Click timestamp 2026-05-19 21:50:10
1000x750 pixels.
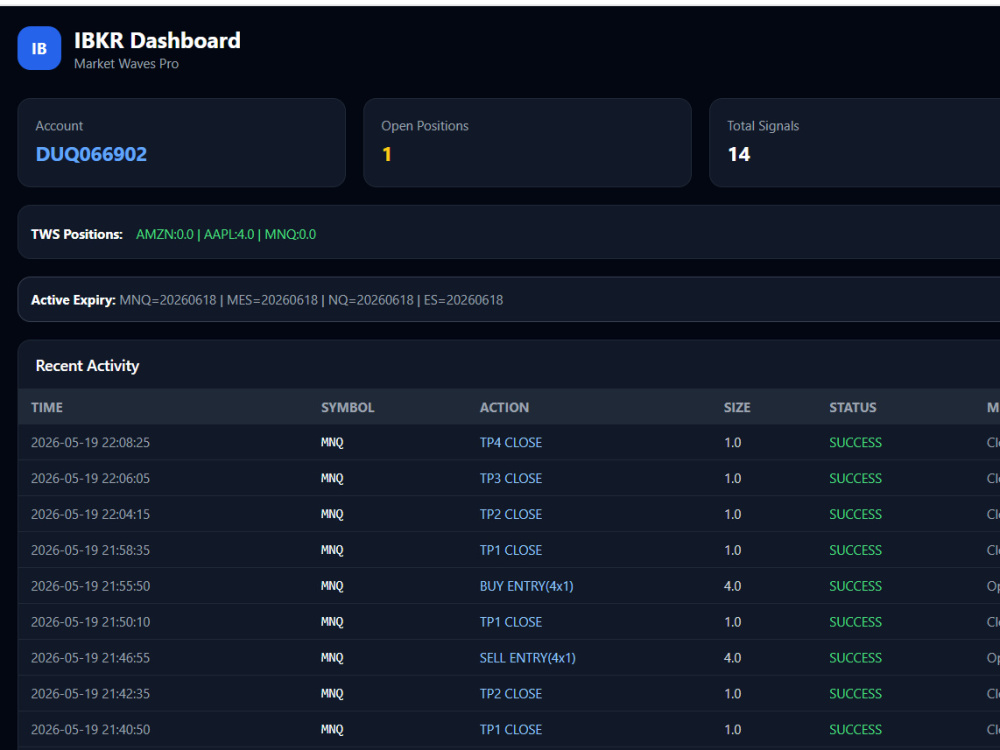pyautogui.click(x=91, y=622)
